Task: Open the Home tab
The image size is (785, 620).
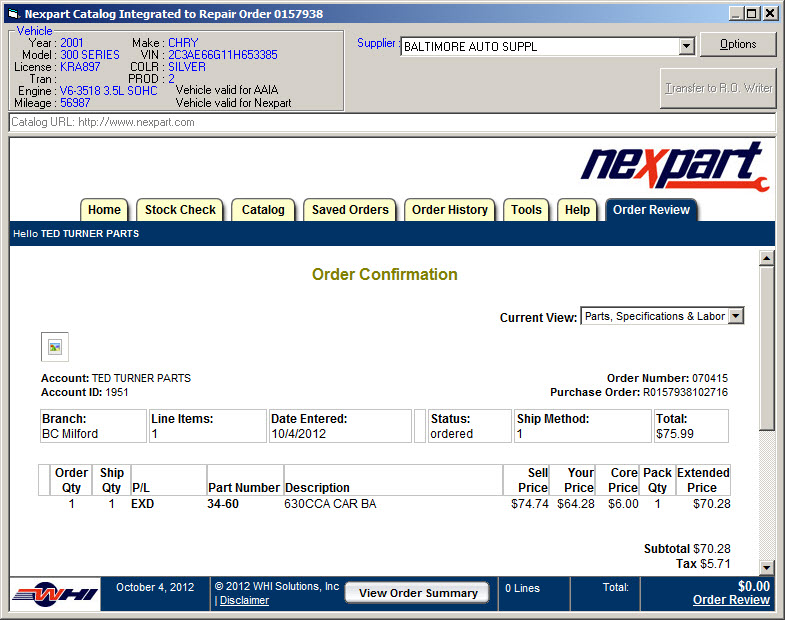Action: tap(104, 210)
